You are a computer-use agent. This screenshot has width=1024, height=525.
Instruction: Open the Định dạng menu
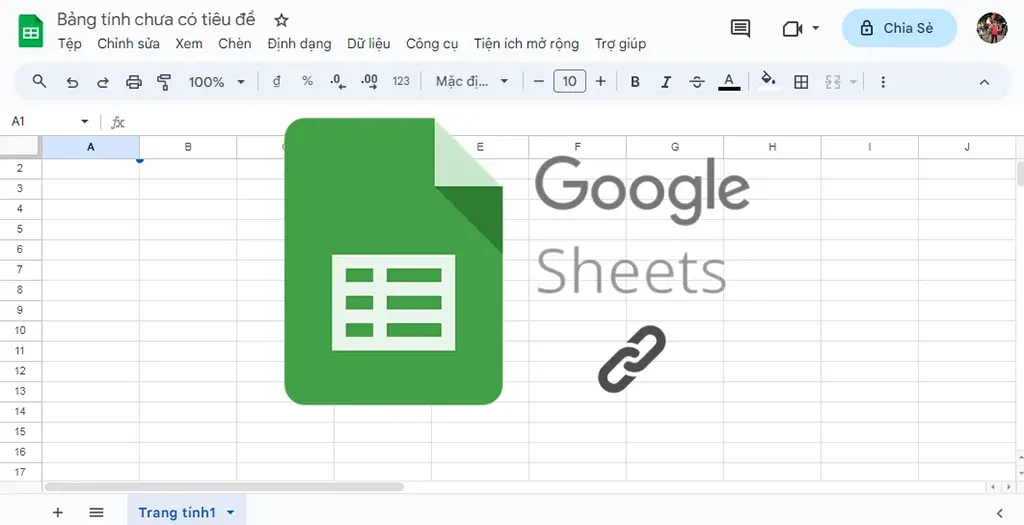coord(299,44)
